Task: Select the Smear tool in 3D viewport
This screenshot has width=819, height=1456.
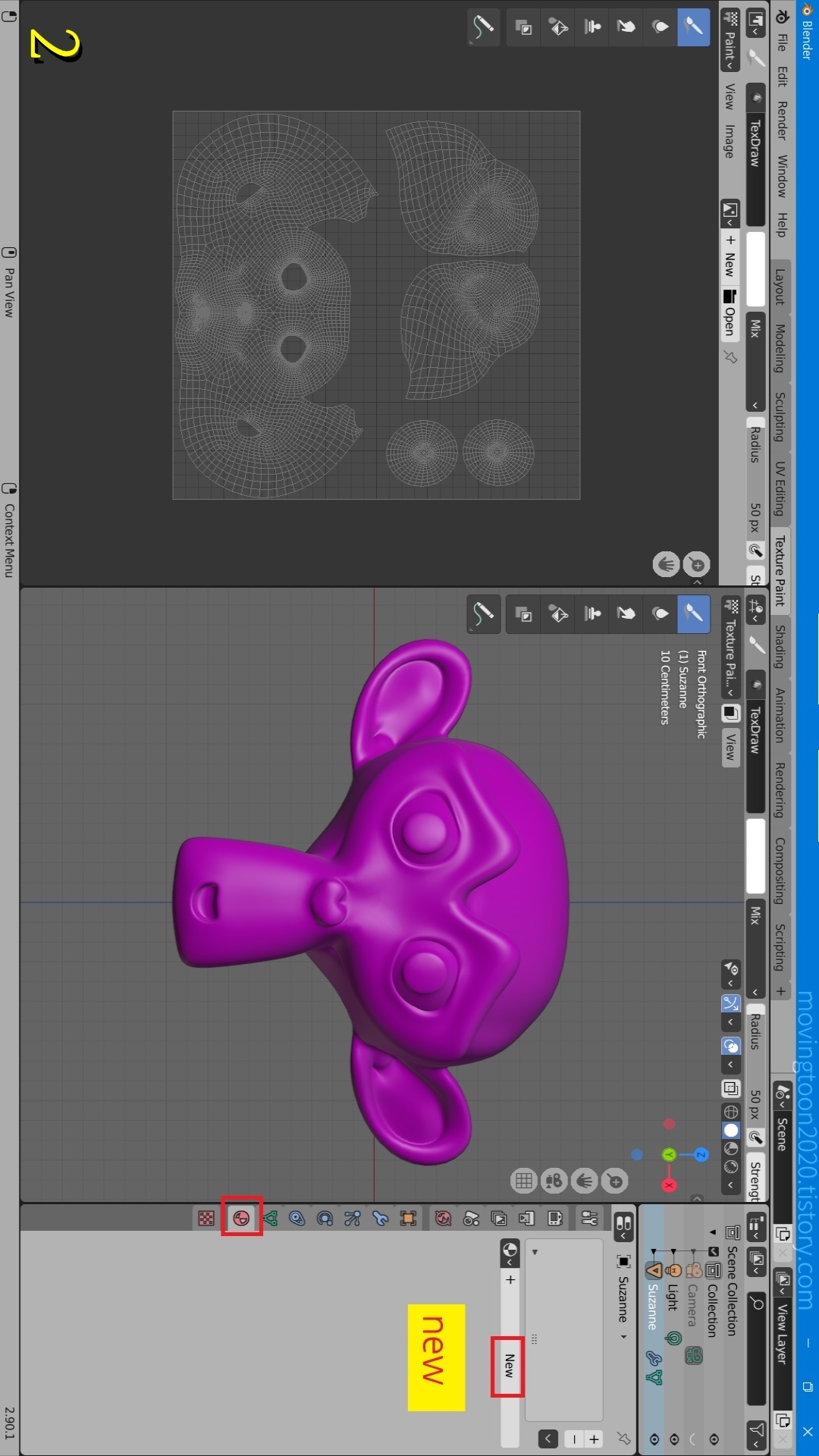Action: pyautogui.click(x=626, y=613)
